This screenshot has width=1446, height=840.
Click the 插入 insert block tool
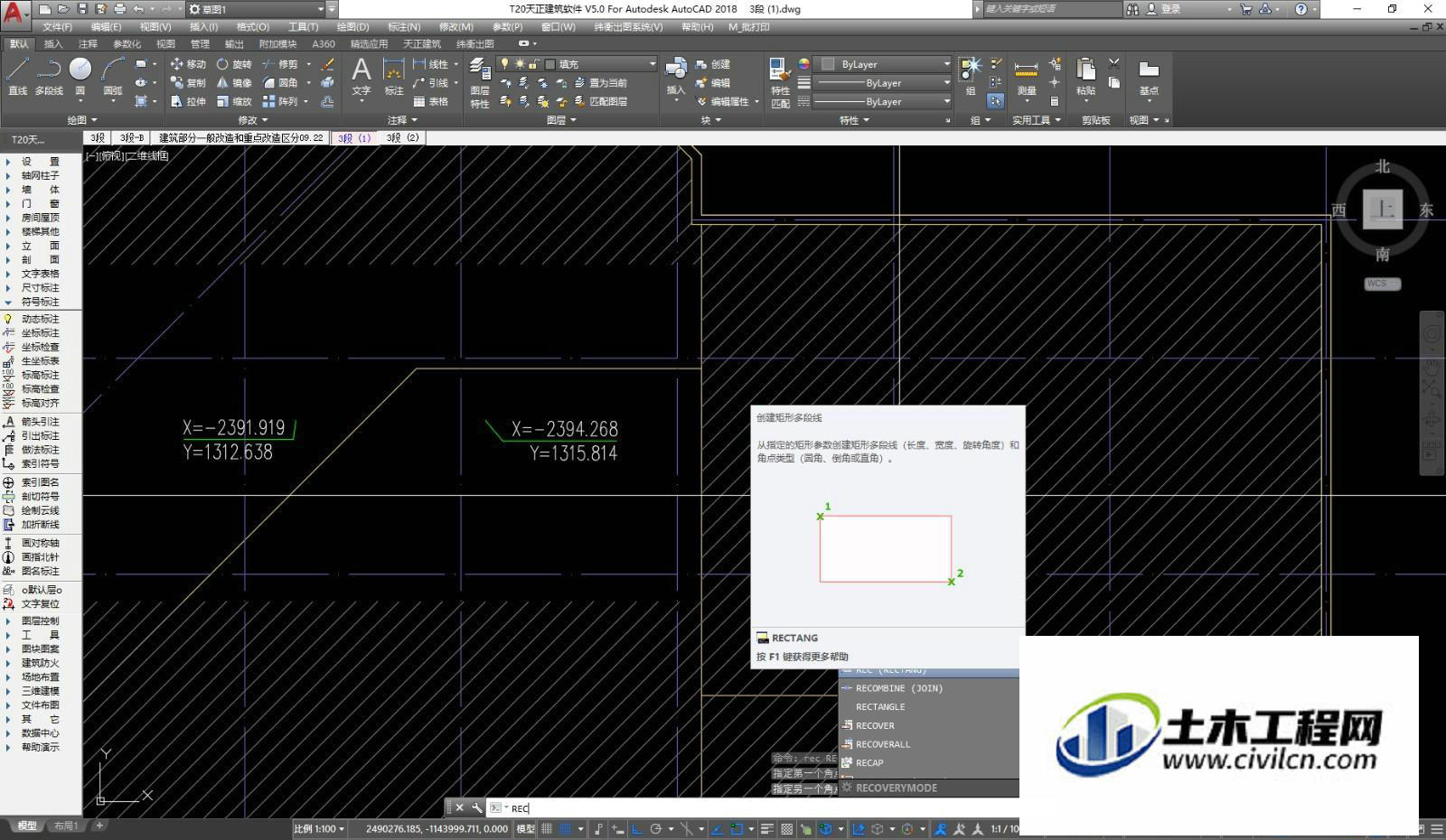tap(676, 77)
